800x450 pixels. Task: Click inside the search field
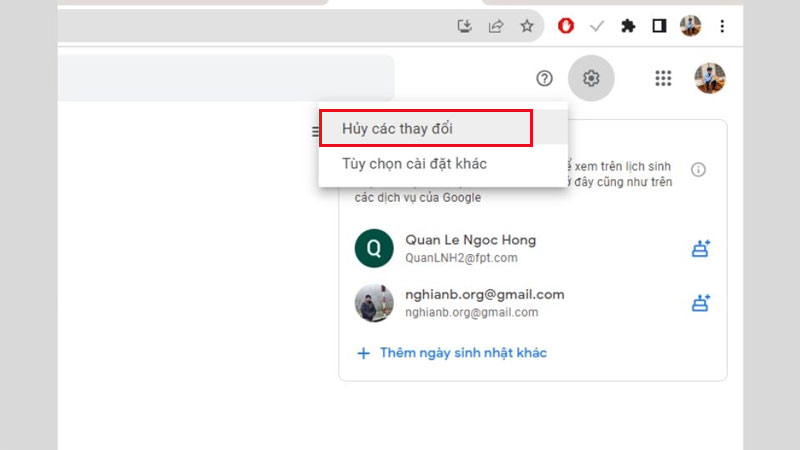click(226, 78)
